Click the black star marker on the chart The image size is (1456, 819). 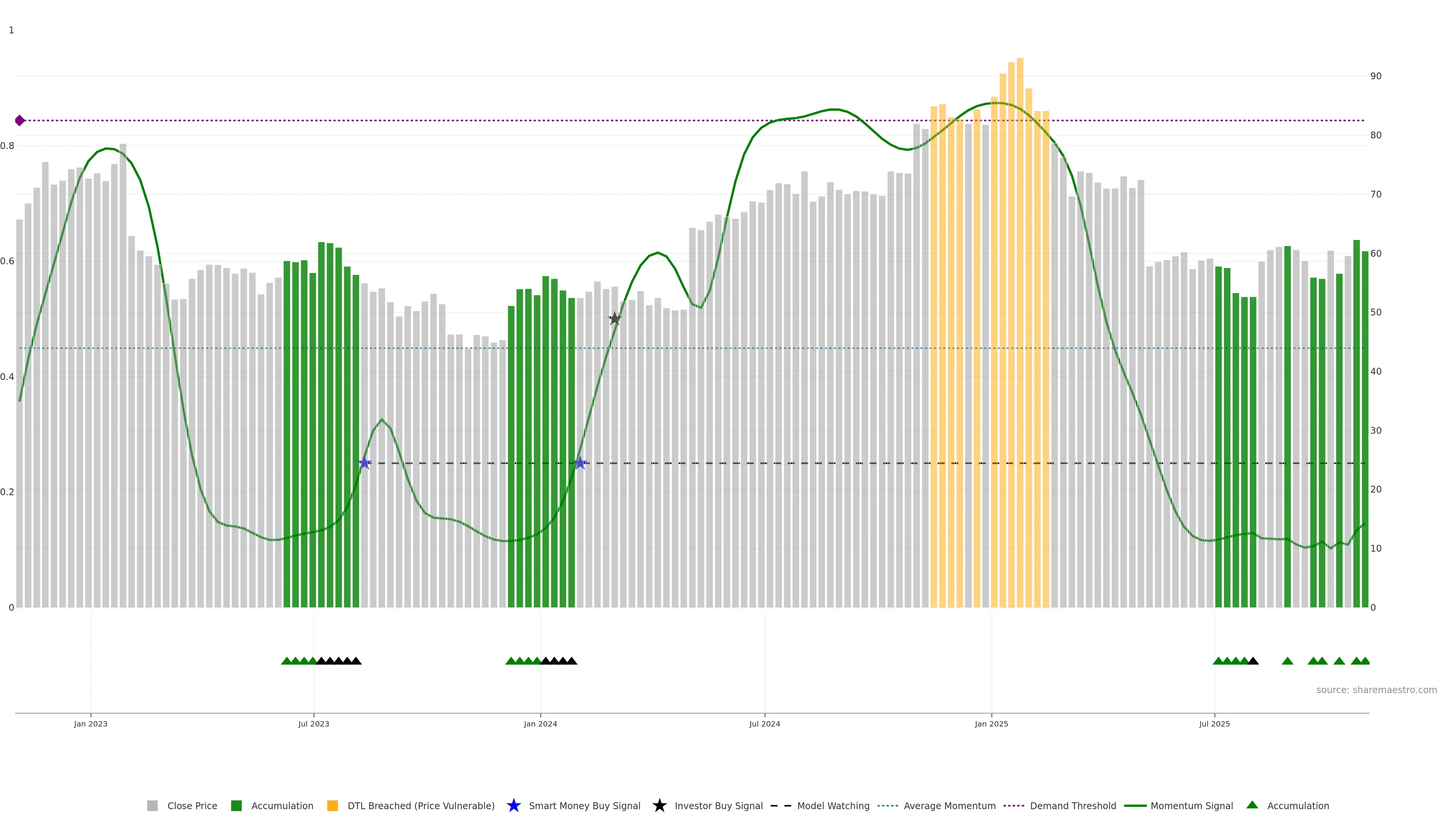point(614,319)
